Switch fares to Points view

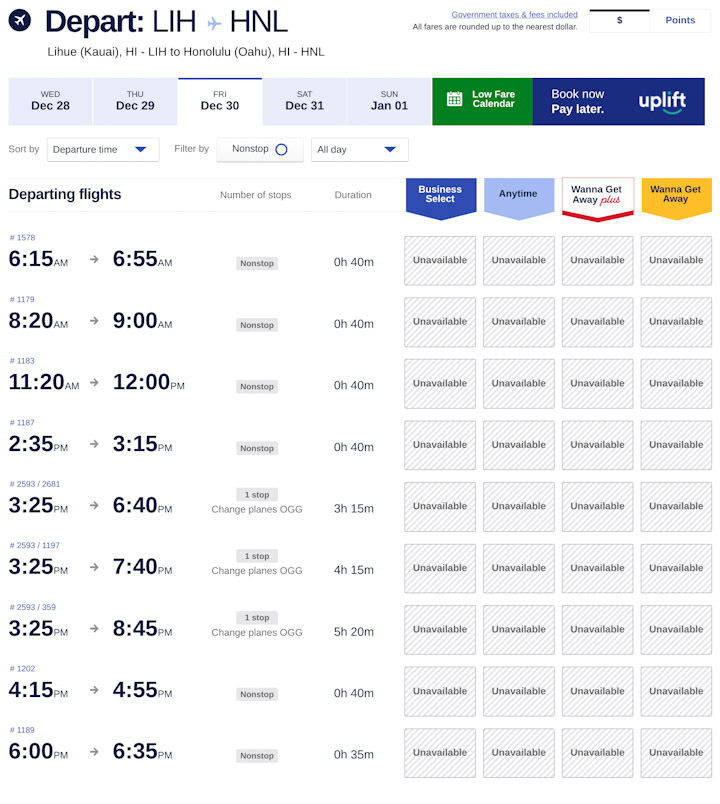[680, 21]
